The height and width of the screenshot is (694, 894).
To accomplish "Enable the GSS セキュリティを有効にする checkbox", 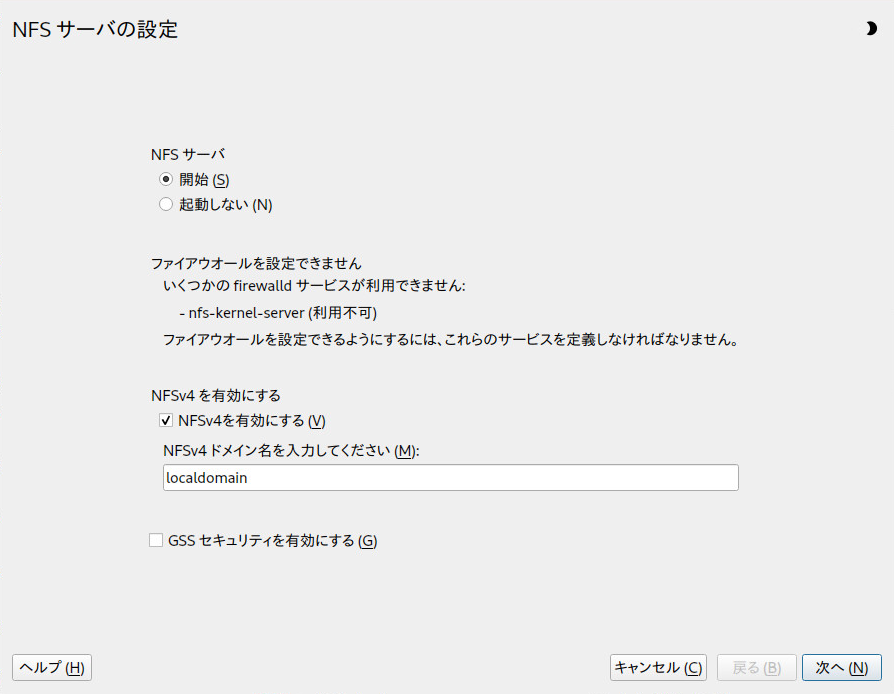I will point(156,540).
